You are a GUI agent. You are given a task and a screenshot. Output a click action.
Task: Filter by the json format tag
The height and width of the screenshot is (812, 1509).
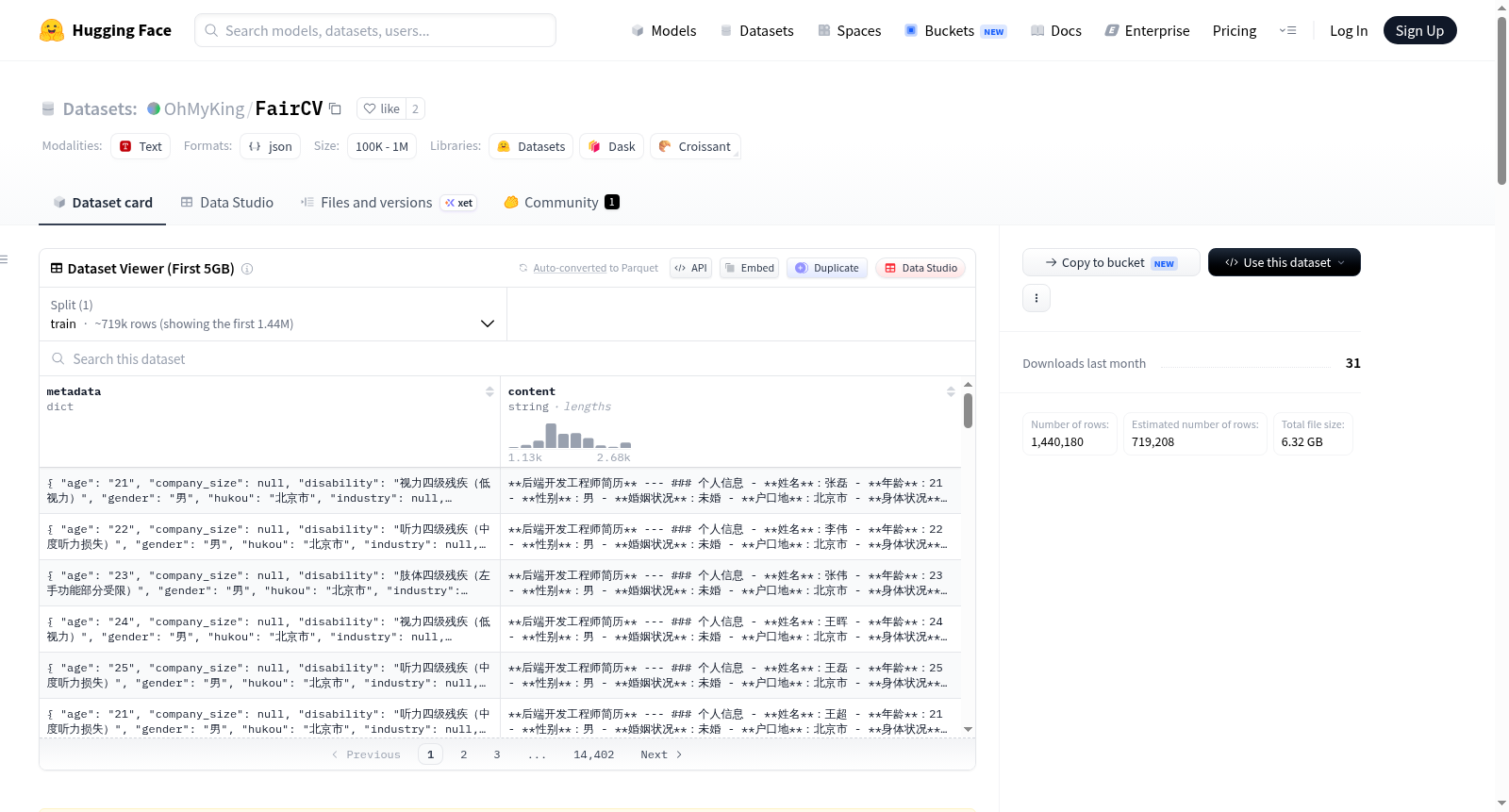(271, 146)
